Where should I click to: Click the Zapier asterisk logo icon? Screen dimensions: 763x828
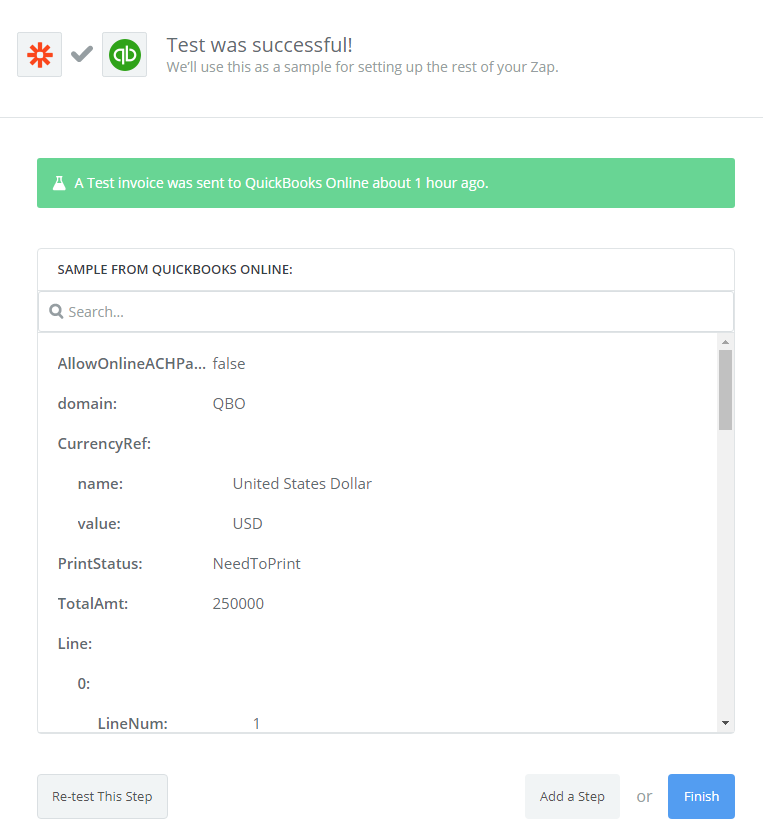[40, 54]
